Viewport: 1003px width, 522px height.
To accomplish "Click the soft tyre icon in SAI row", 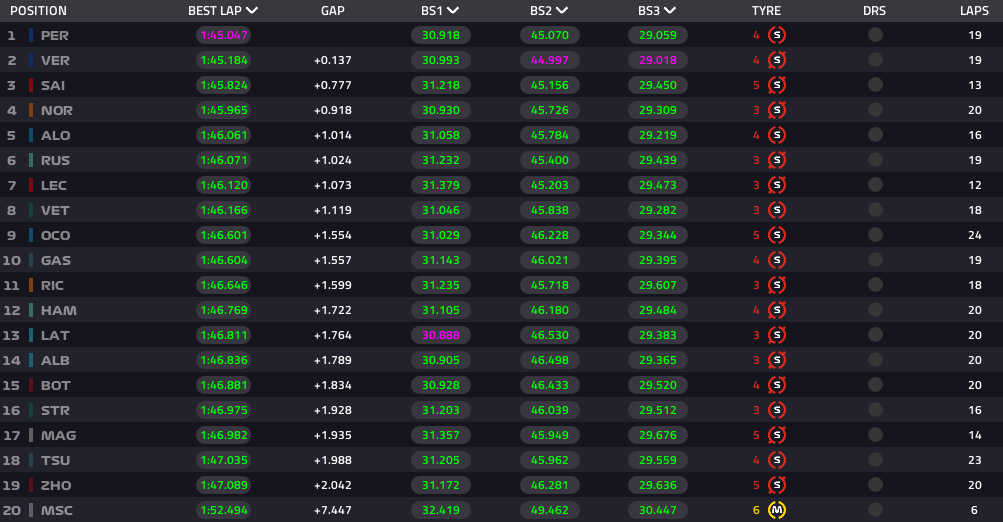I will tap(777, 85).
